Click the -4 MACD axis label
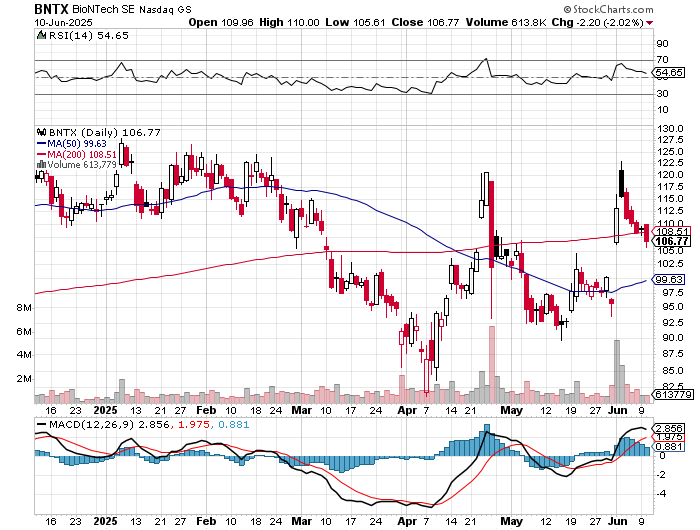Screen dimensions: 700x530 [x=661, y=494]
